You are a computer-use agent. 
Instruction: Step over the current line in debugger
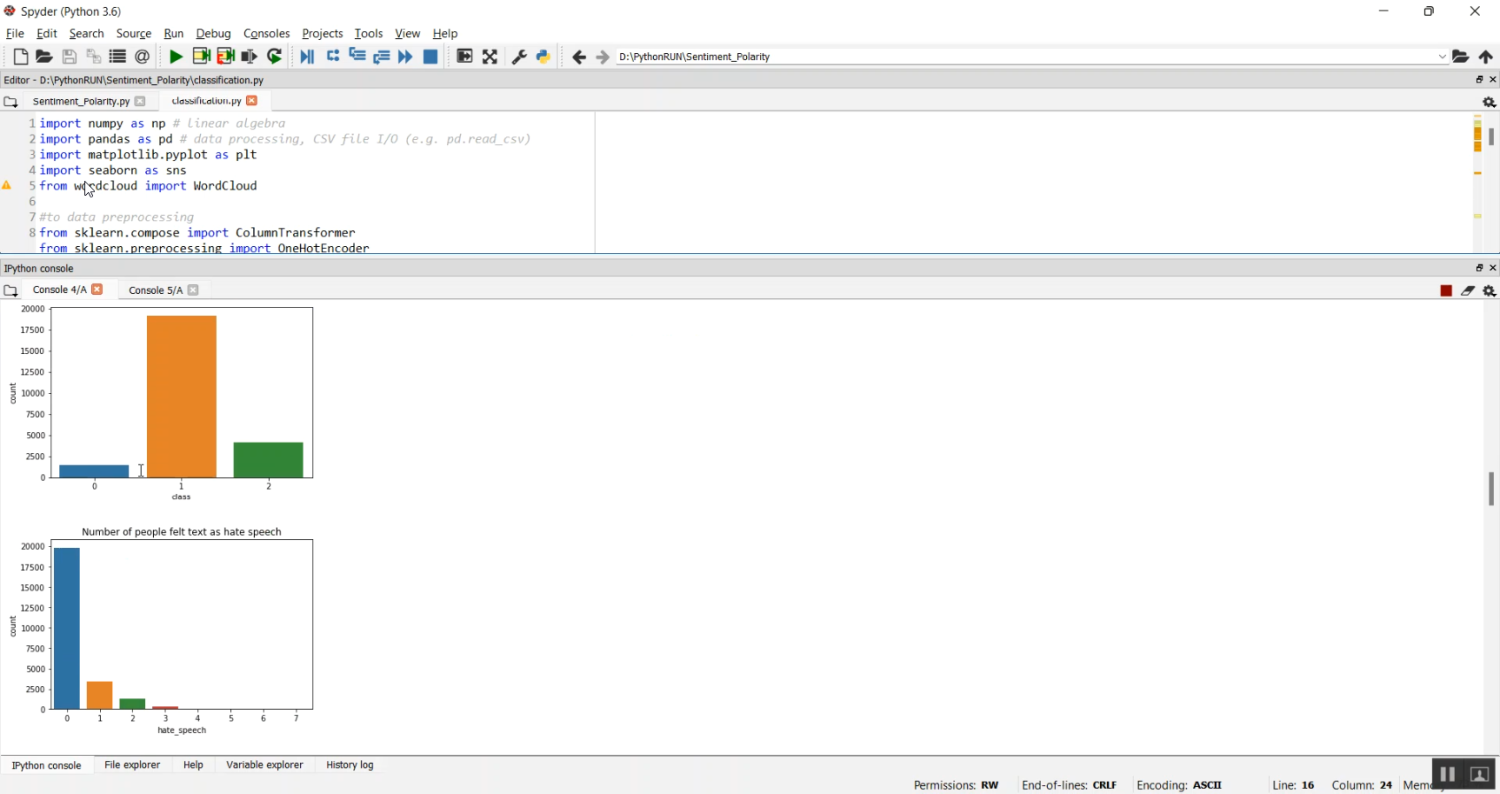[333, 57]
